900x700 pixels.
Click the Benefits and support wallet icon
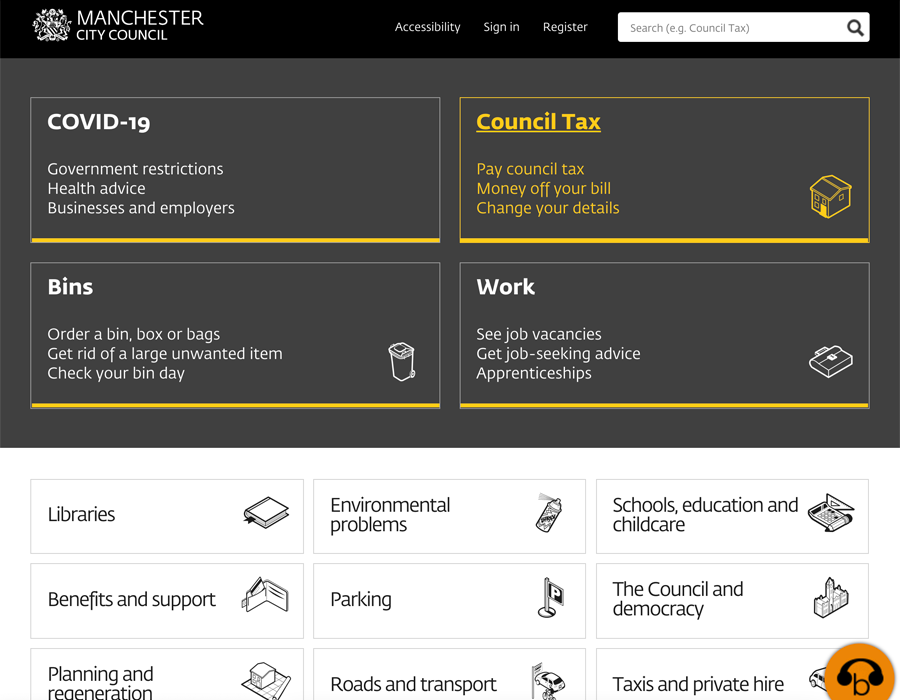[265, 598]
